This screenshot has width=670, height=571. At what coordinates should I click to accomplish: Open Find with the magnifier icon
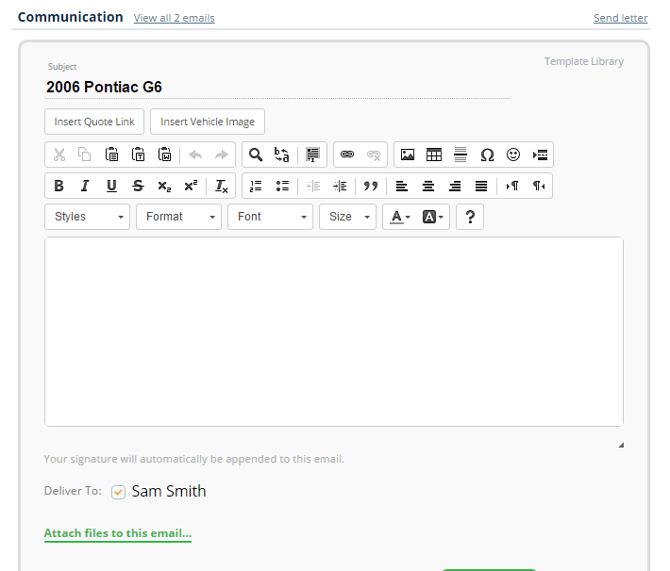coord(256,155)
